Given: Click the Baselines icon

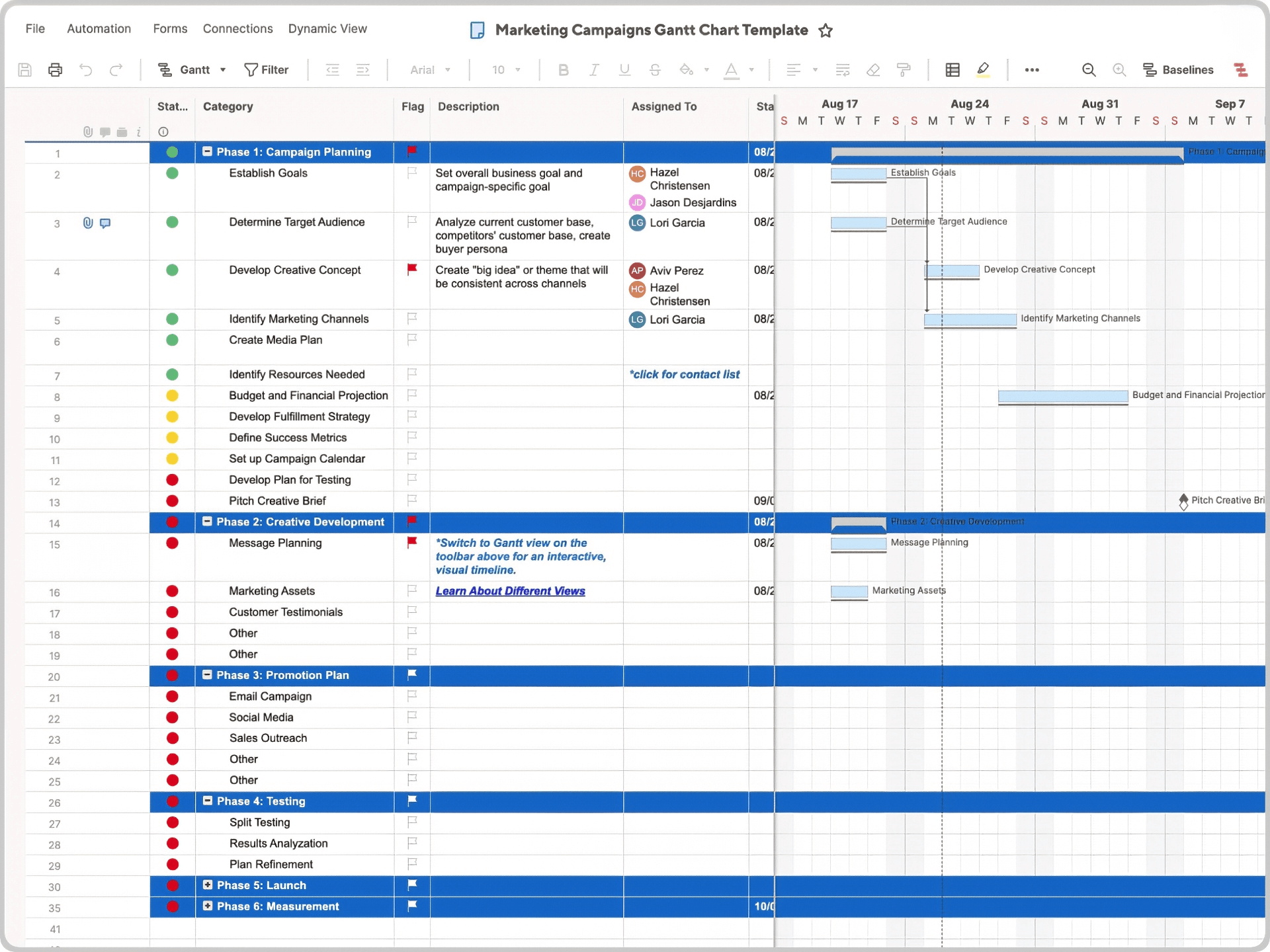Looking at the screenshot, I should pos(1179,69).
